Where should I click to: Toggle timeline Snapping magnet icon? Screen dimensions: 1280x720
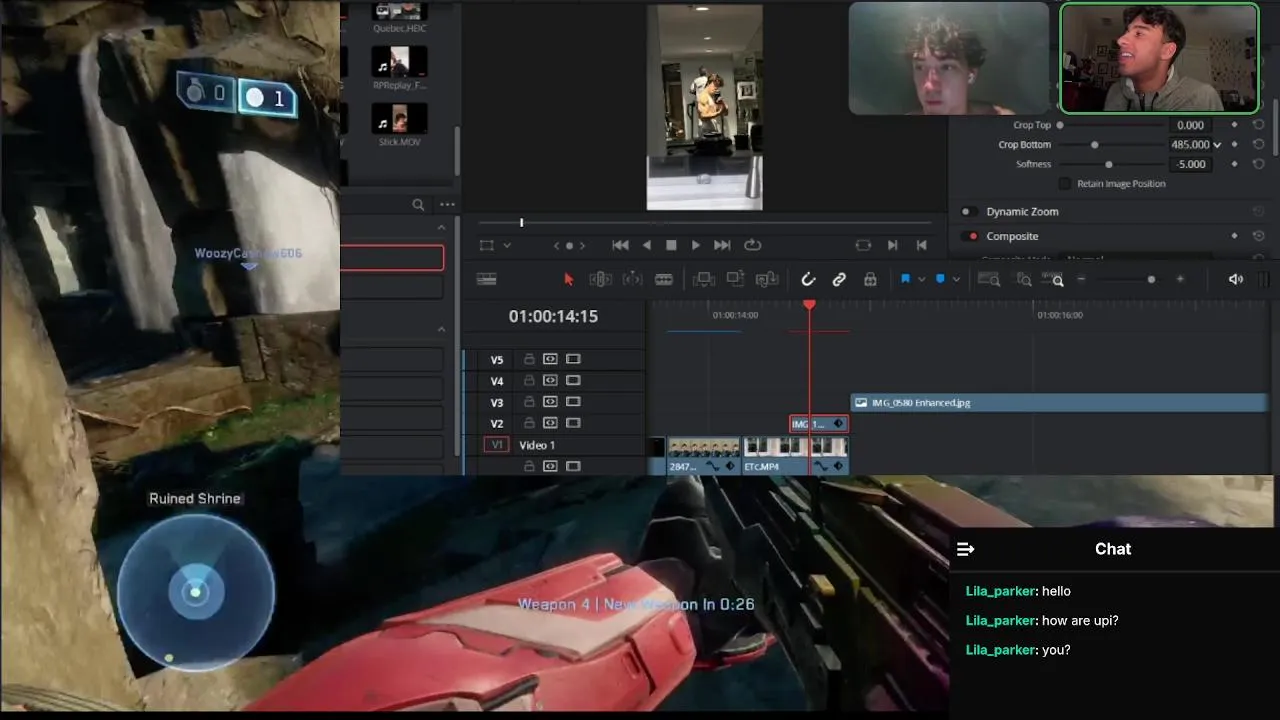[808, 280]
